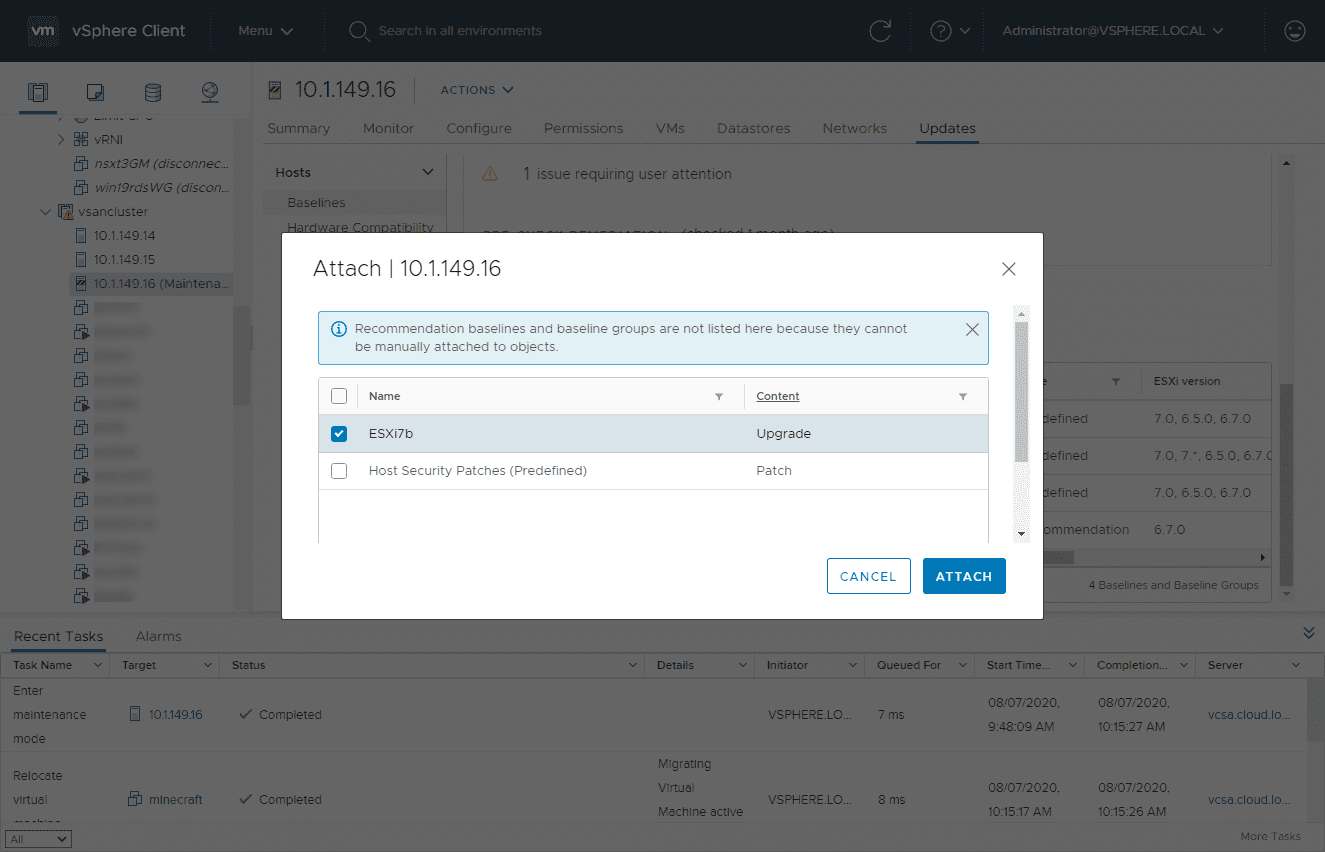1325x852 pixels.
Task: Toggle the select-all checkbox in baseline table
Action: [338, 396]
